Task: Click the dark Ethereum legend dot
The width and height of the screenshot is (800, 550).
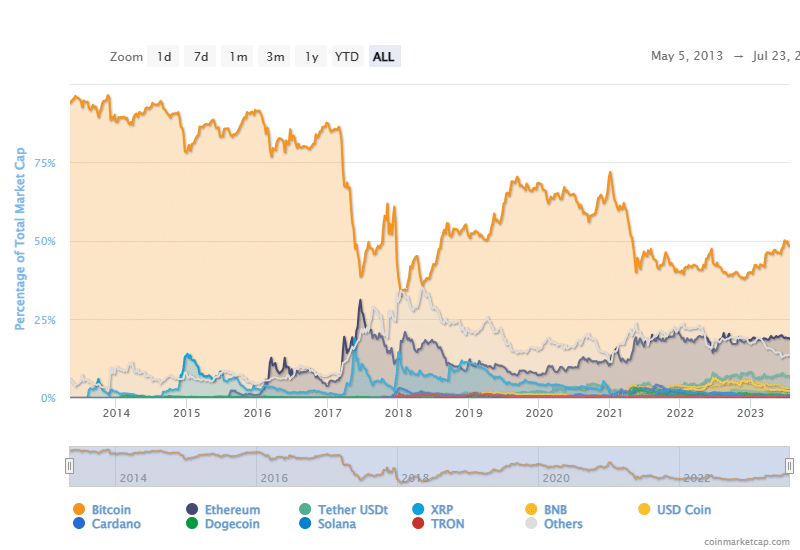Action: click(x=192, y=509)
